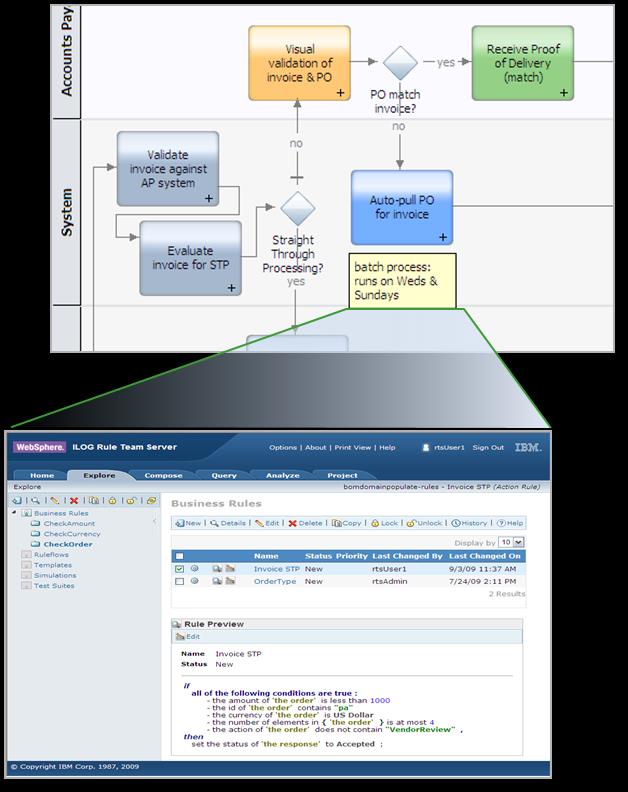Viewport: 628px width, 792px height.
Task: Expand the Evaluate invoice for STP subprocess
Action: (231, 288)
